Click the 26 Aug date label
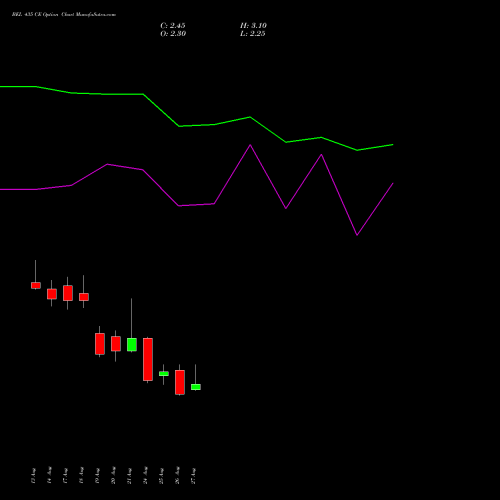 click(x=177, y=476)
